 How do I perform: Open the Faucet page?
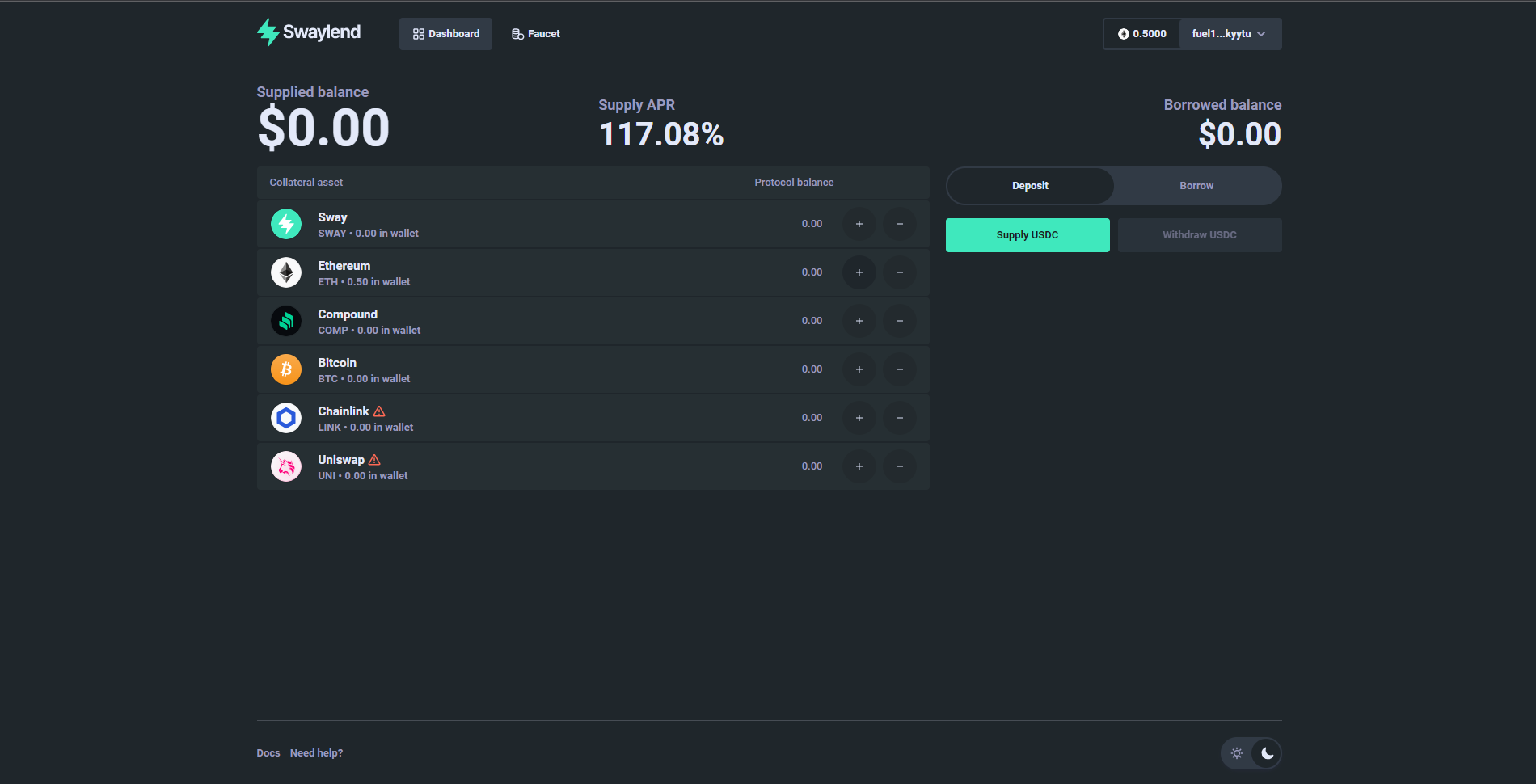click(x=536, y=34)
